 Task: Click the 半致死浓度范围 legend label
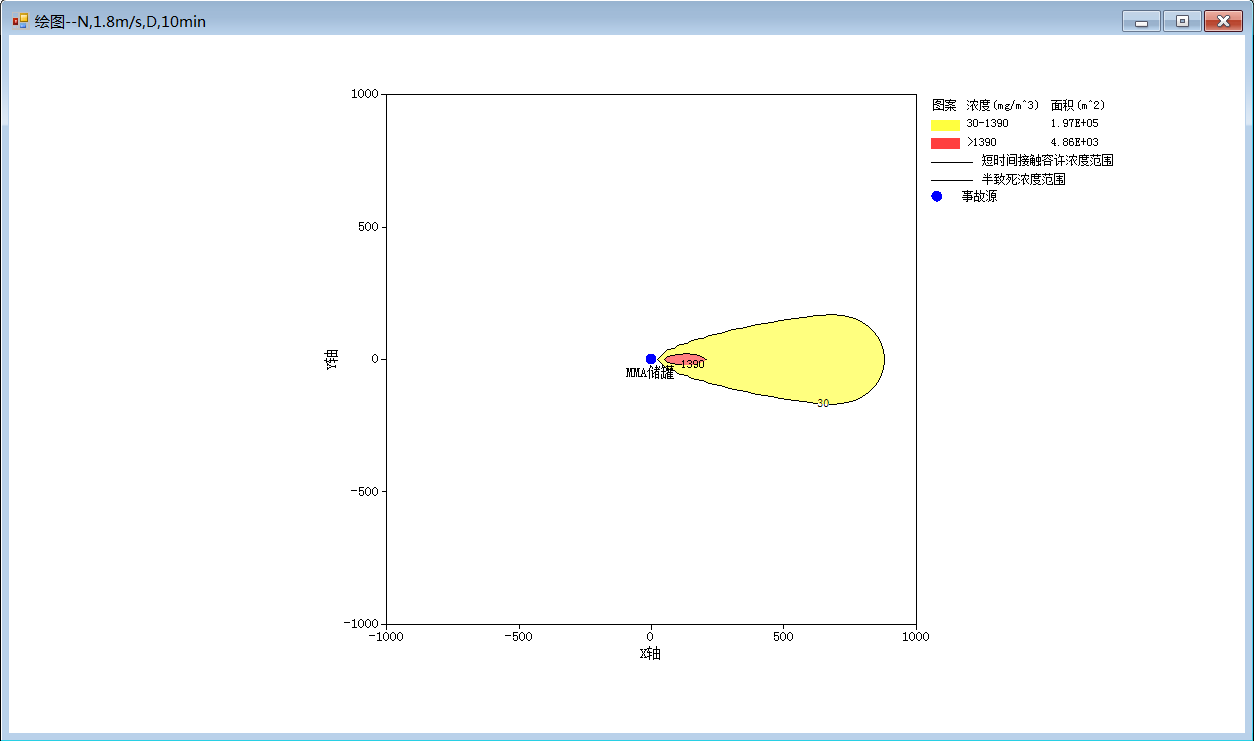[1023, 180]
